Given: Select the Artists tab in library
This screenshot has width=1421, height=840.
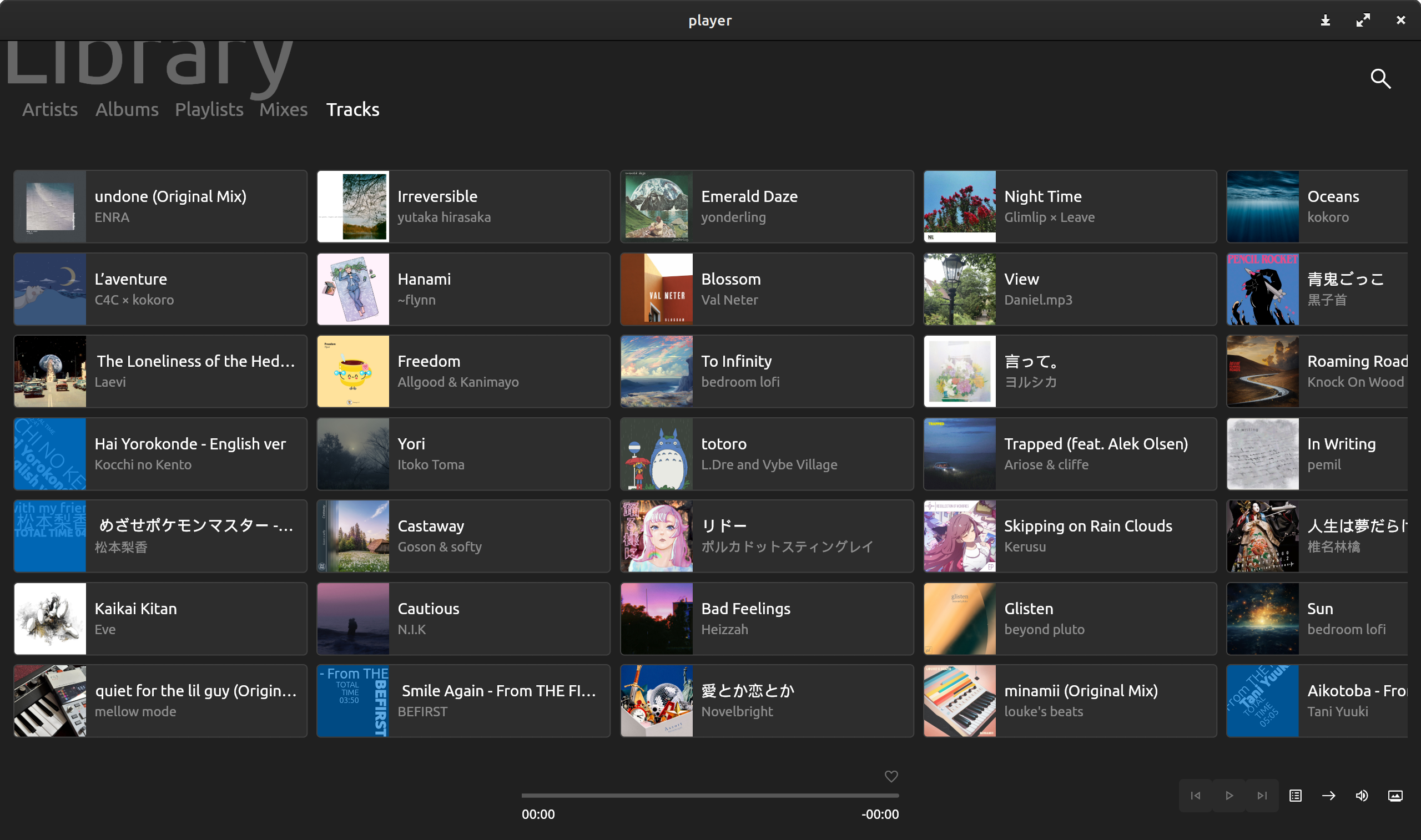Looking at the screenshot, I should (x=49, y=108).
